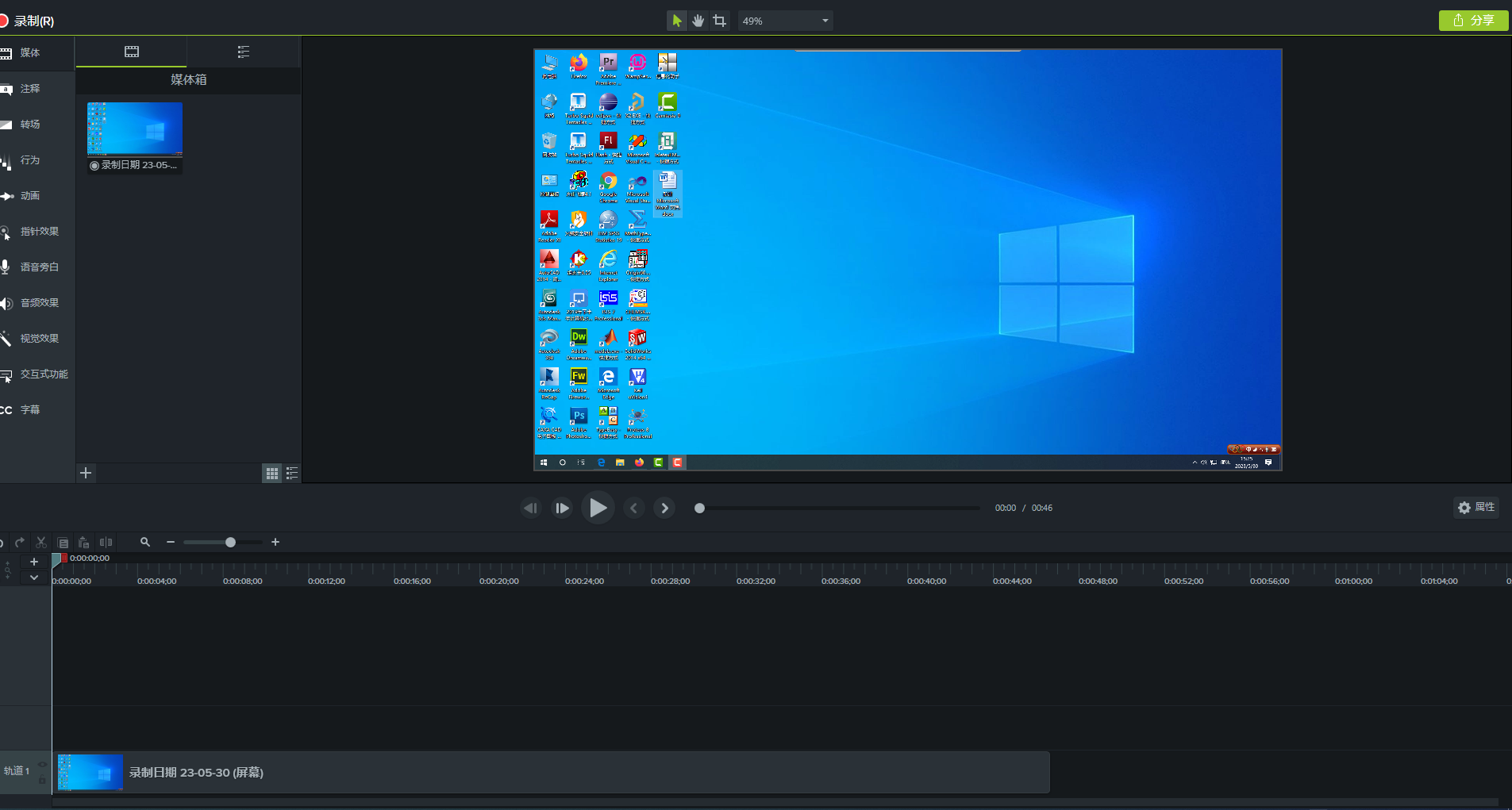Click the redo arrow icon
Image resolution: width=1512 pixels, height=810 pixels.
click(20, 543)
